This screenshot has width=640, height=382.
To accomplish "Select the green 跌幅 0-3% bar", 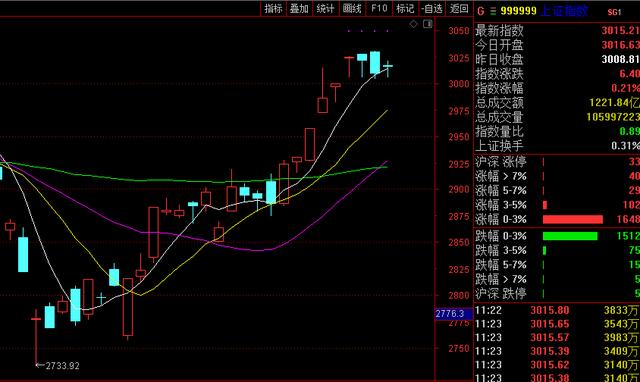I will click(x=570, y=236).
